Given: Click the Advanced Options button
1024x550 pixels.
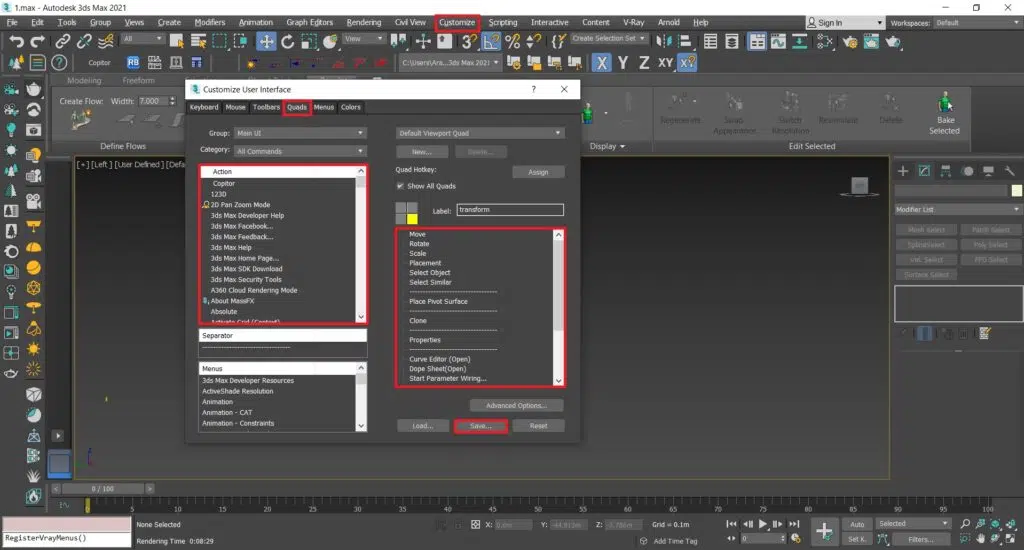Looking at the screenshot, I should (x=516, y=406).
